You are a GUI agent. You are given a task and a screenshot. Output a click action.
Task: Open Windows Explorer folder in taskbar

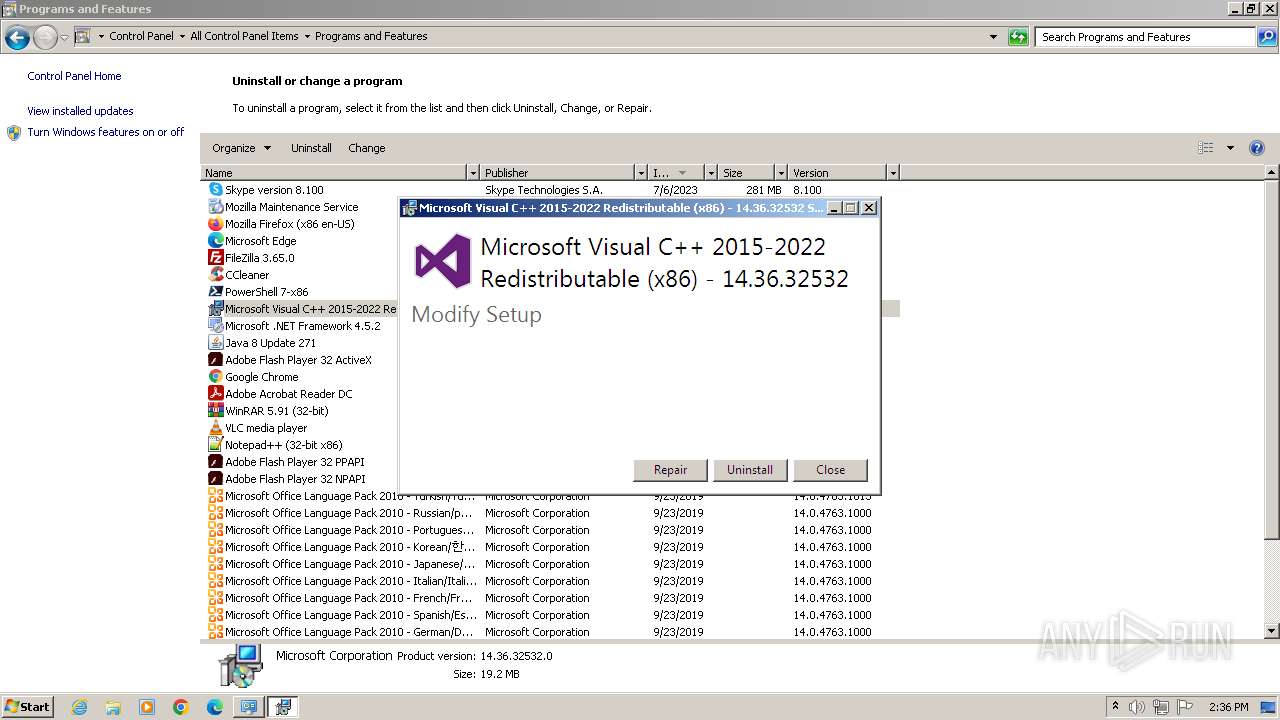113,707
